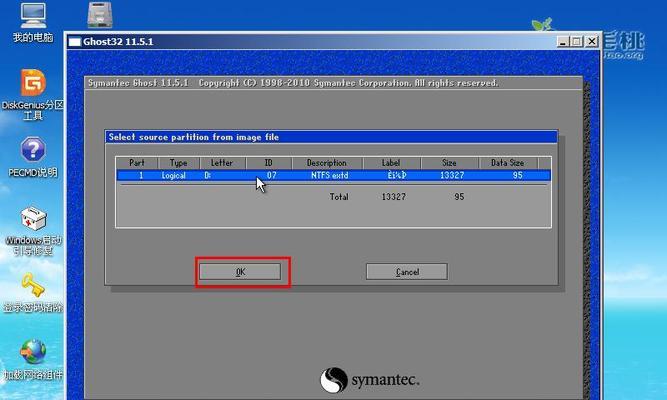The image size is (667, 400).
Task: Click the 13327 size cell in partition row
Action: click(452, 175)
